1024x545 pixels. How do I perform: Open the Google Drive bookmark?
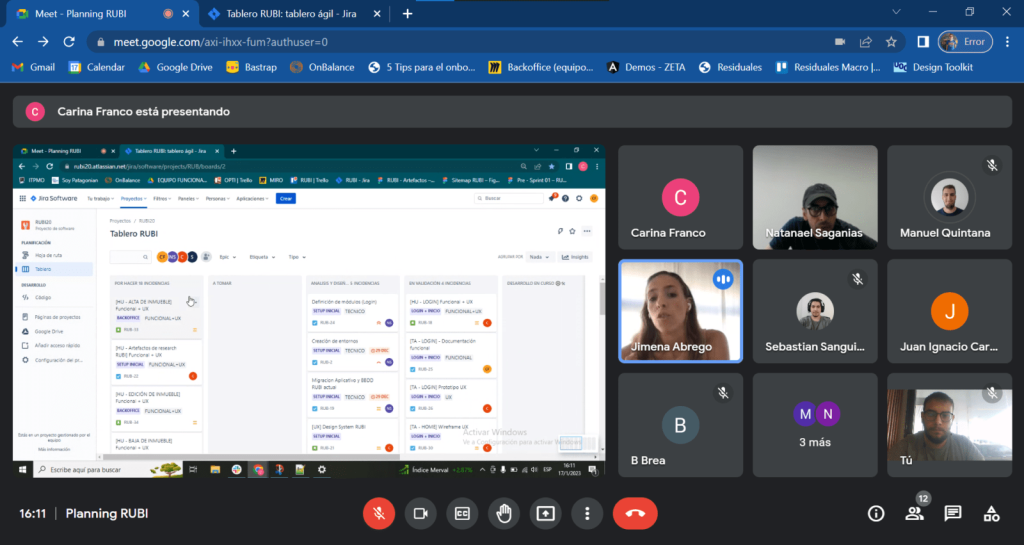pos(175,67)
